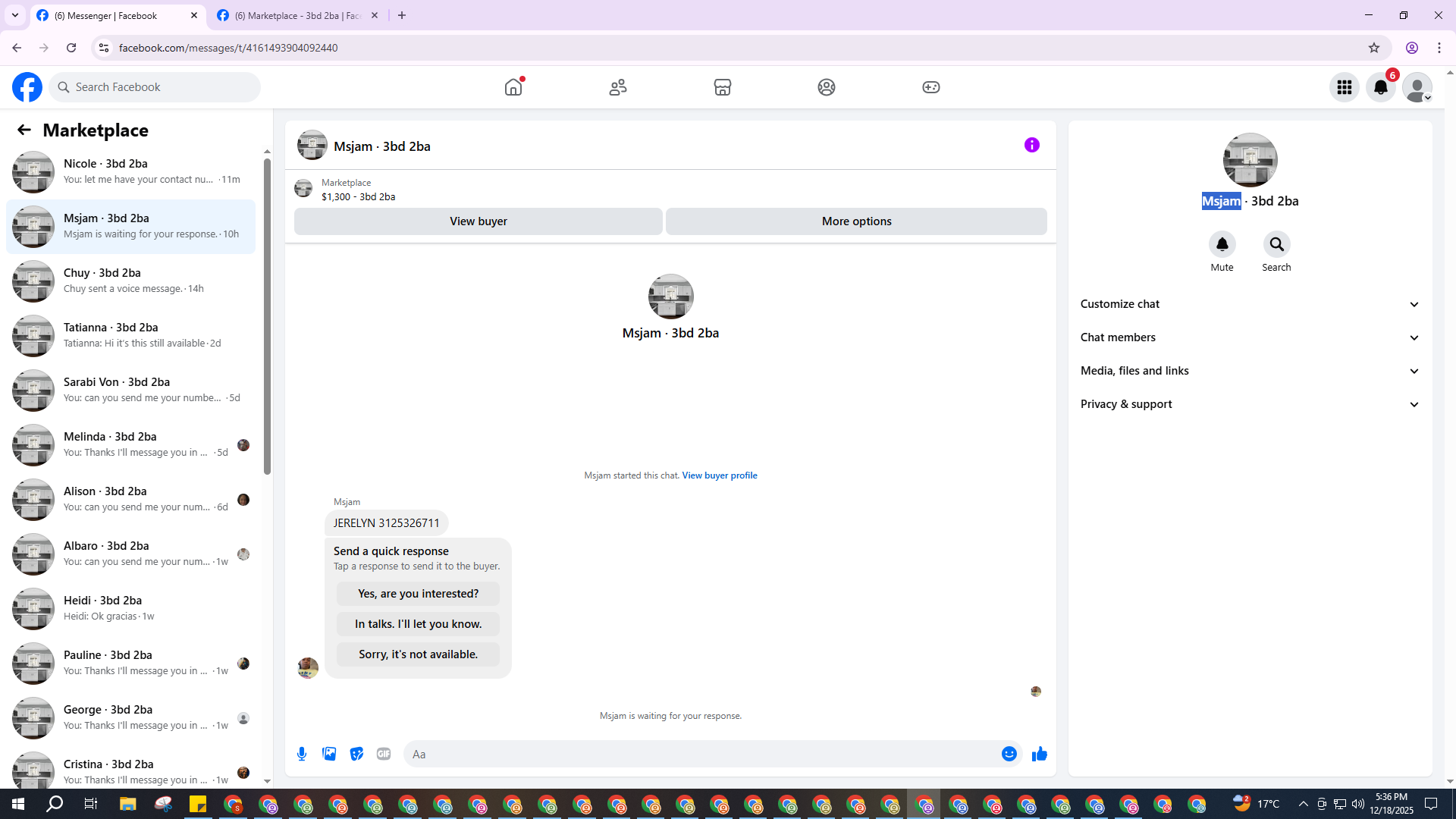Expand Chat members section
1456x819 pixels.
click(x=1250, y=337)
